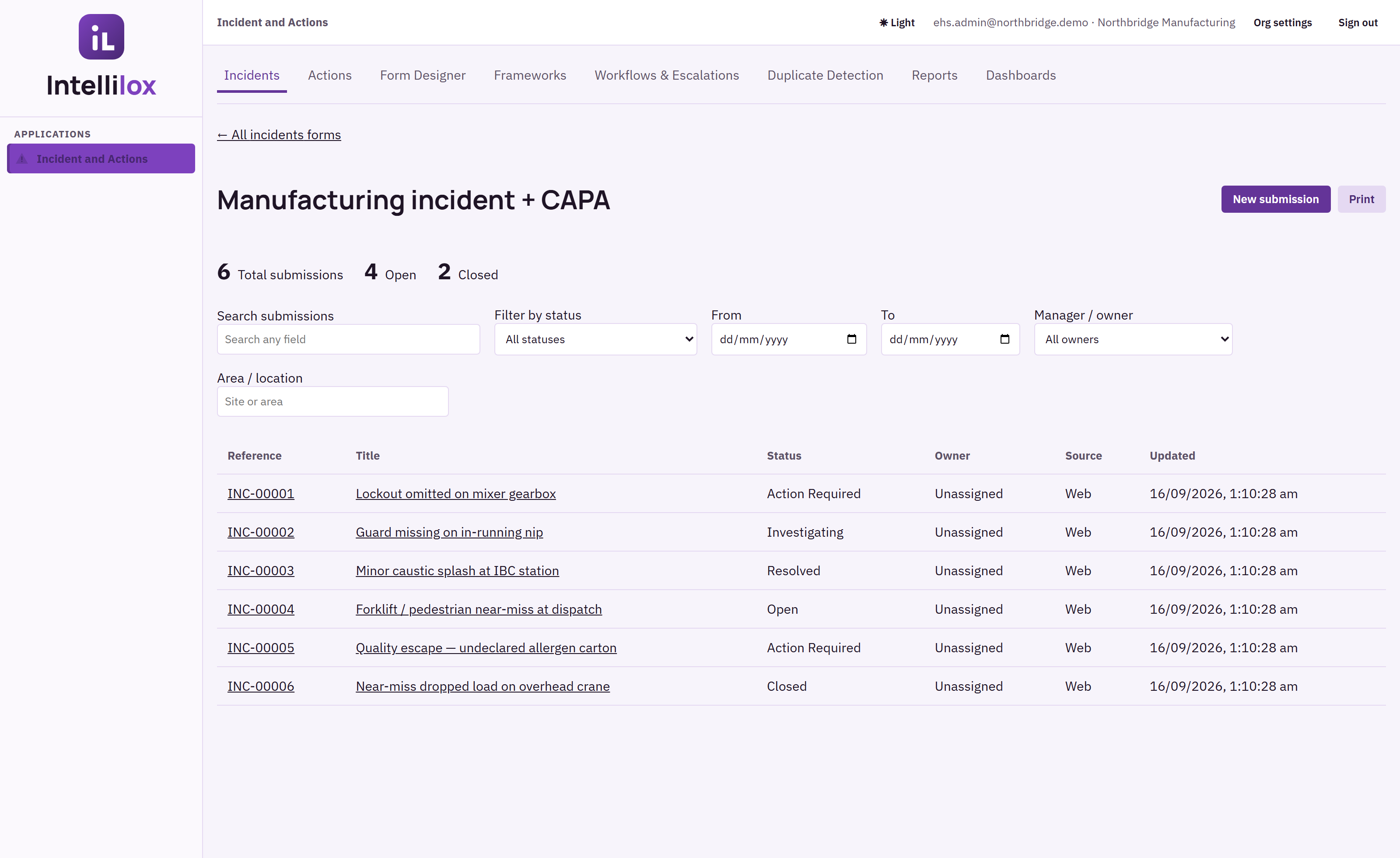The width and height of the screenshot is (1400, 858).
Task: Open Forklift / pedestrian near-miss at dispatch
Action: (x=479, y=609)
